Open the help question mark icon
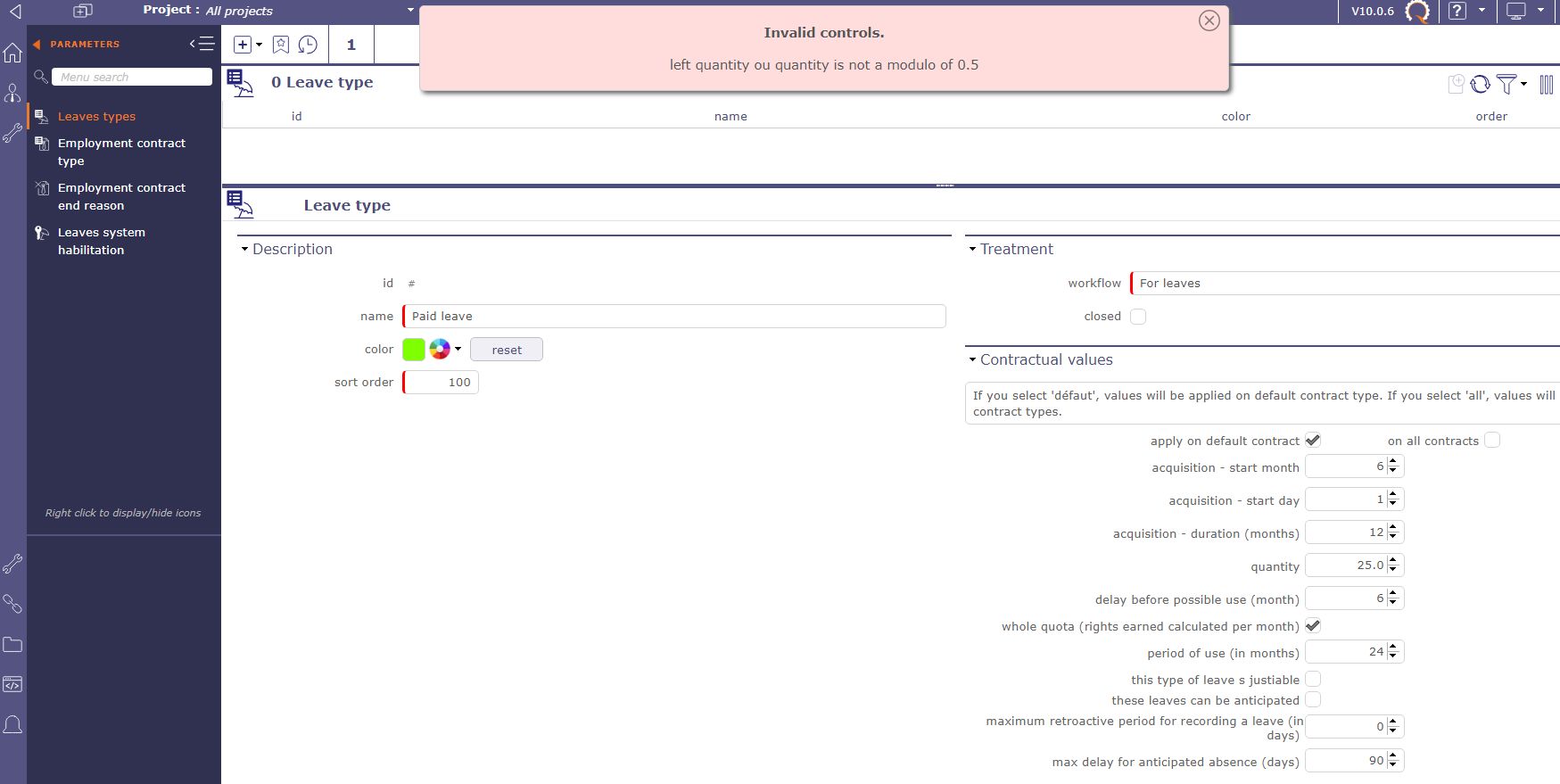This screenshot has width=1560, height=784. click(x=1457, y=11)
